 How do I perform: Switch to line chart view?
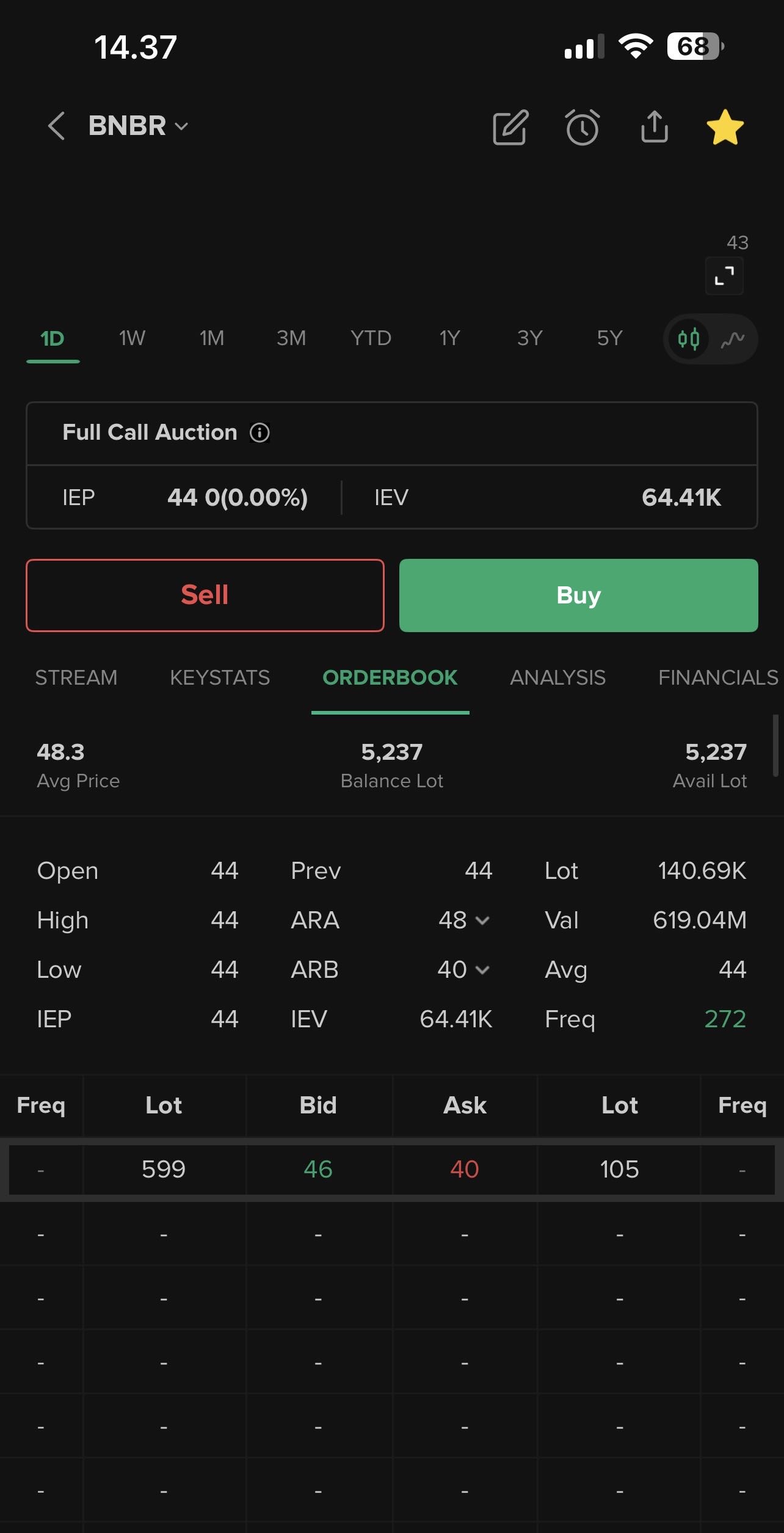point(733,339)
